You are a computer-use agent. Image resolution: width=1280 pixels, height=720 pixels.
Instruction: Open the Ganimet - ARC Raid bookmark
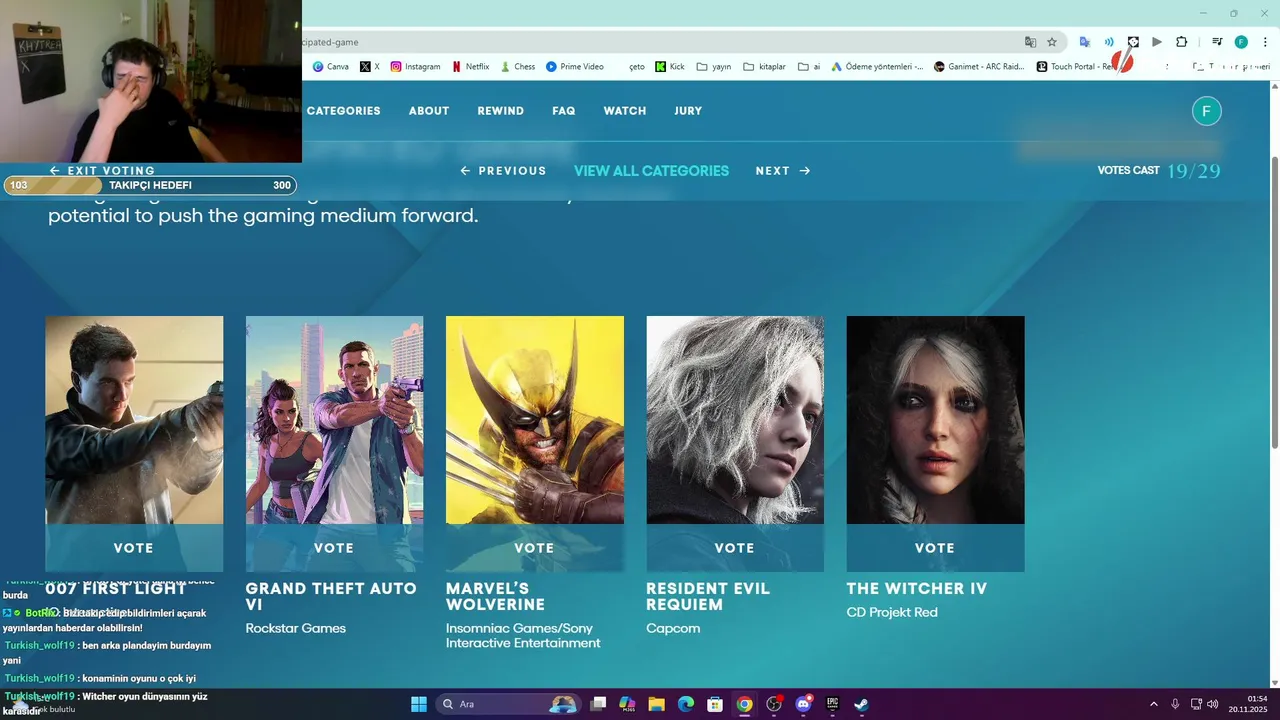click(x=978, y=67)
